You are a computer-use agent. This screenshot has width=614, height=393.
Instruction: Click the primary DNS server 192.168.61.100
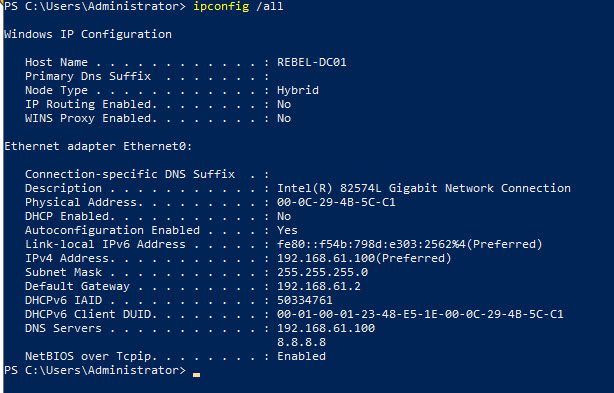pos(326,328)
